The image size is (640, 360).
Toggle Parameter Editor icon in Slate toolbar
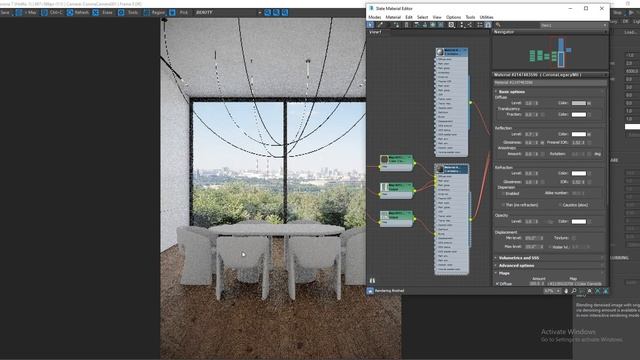coord(488,24)
